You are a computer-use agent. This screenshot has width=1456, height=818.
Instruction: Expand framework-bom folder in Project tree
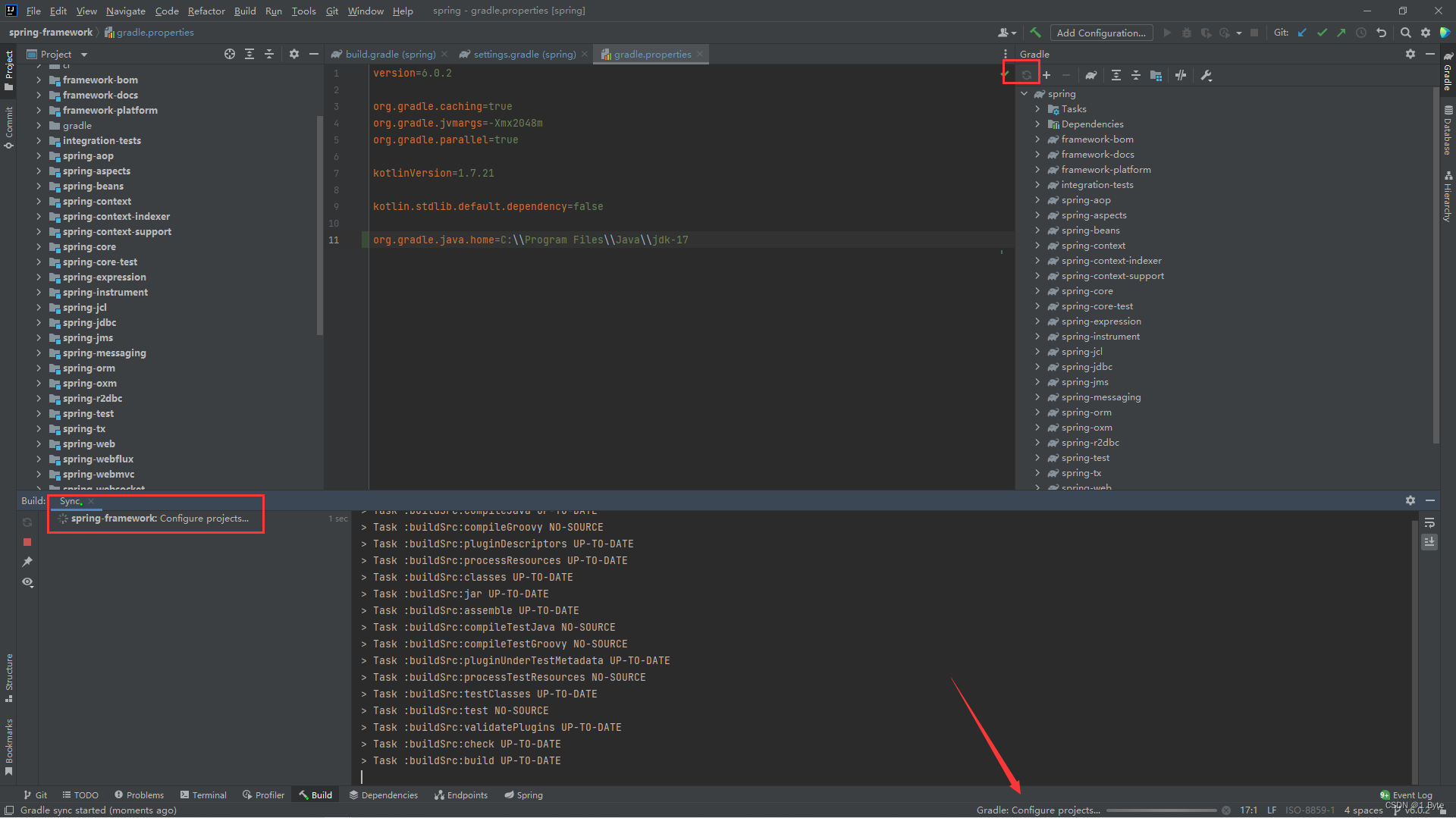[x=39, y=80]
